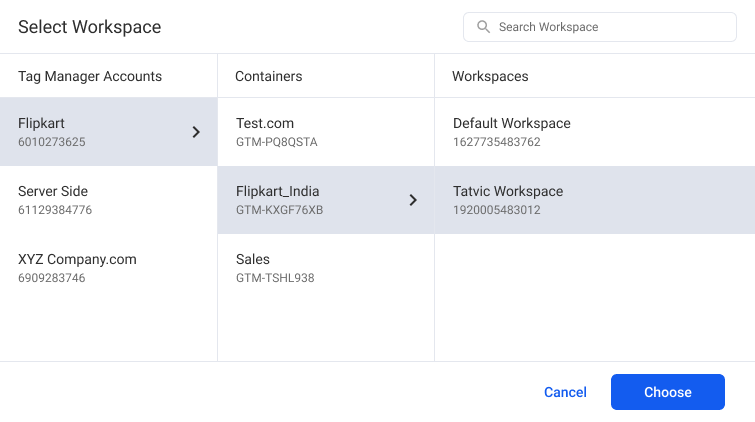Click the Cancel link
This screenshot has width=755, height=422.
point(565,392)
